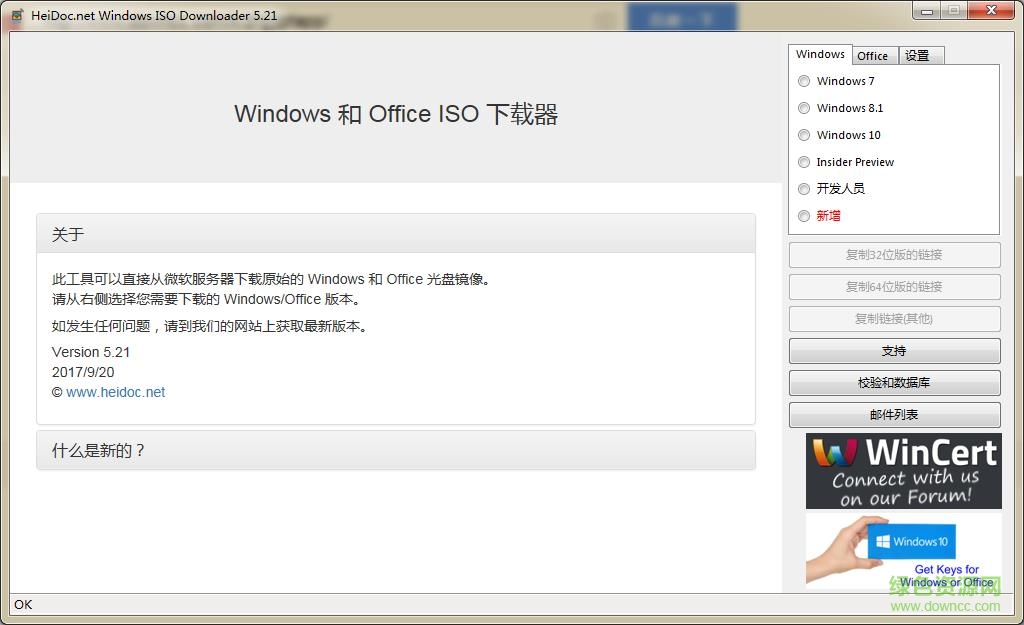The image size is (1024, 625).
Task: Open the 设置 tab
Action: [x=918, y=55]
